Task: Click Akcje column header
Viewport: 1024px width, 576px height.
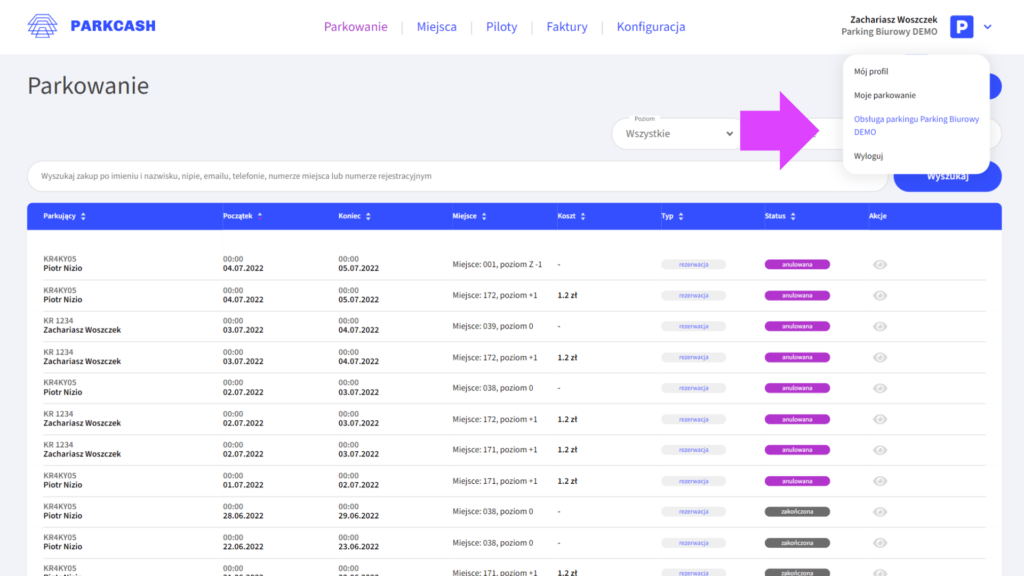Action: 878,216
